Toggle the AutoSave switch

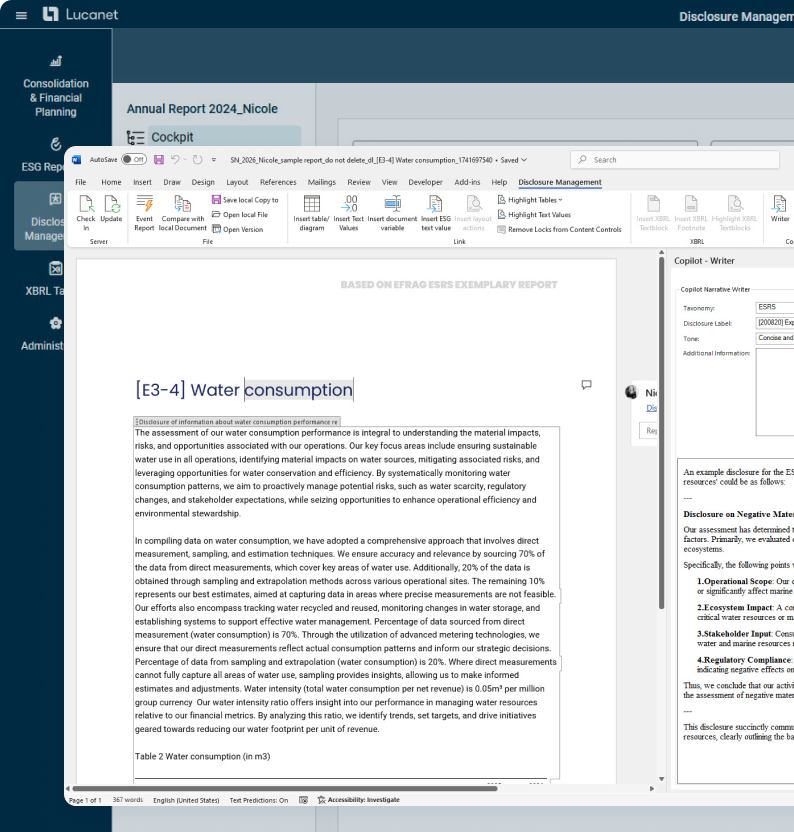point(133,159)
